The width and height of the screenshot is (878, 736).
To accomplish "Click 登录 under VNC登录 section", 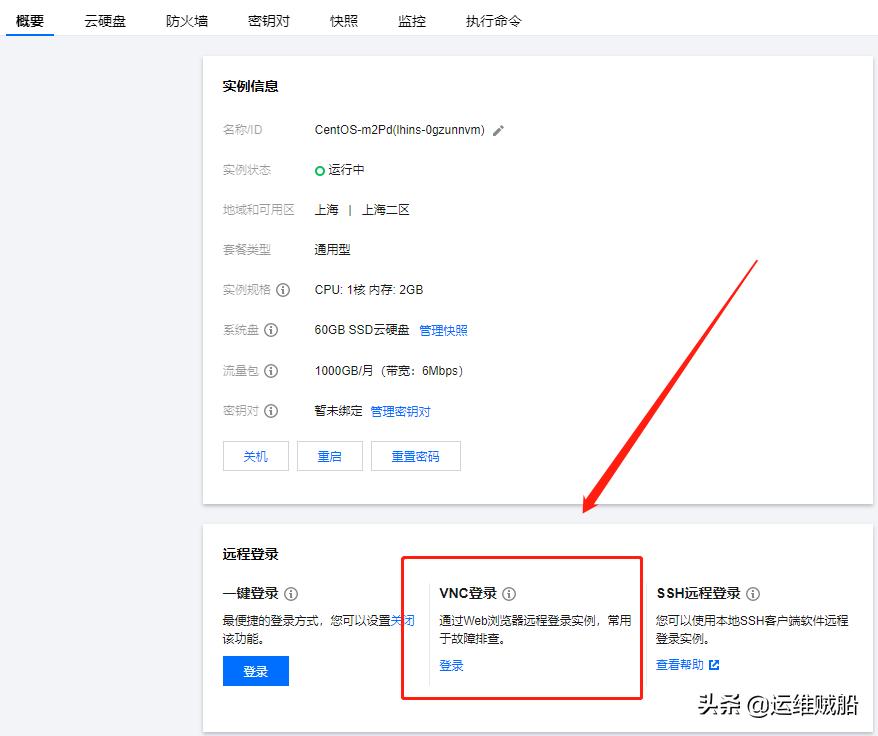I will coord(451,664).
